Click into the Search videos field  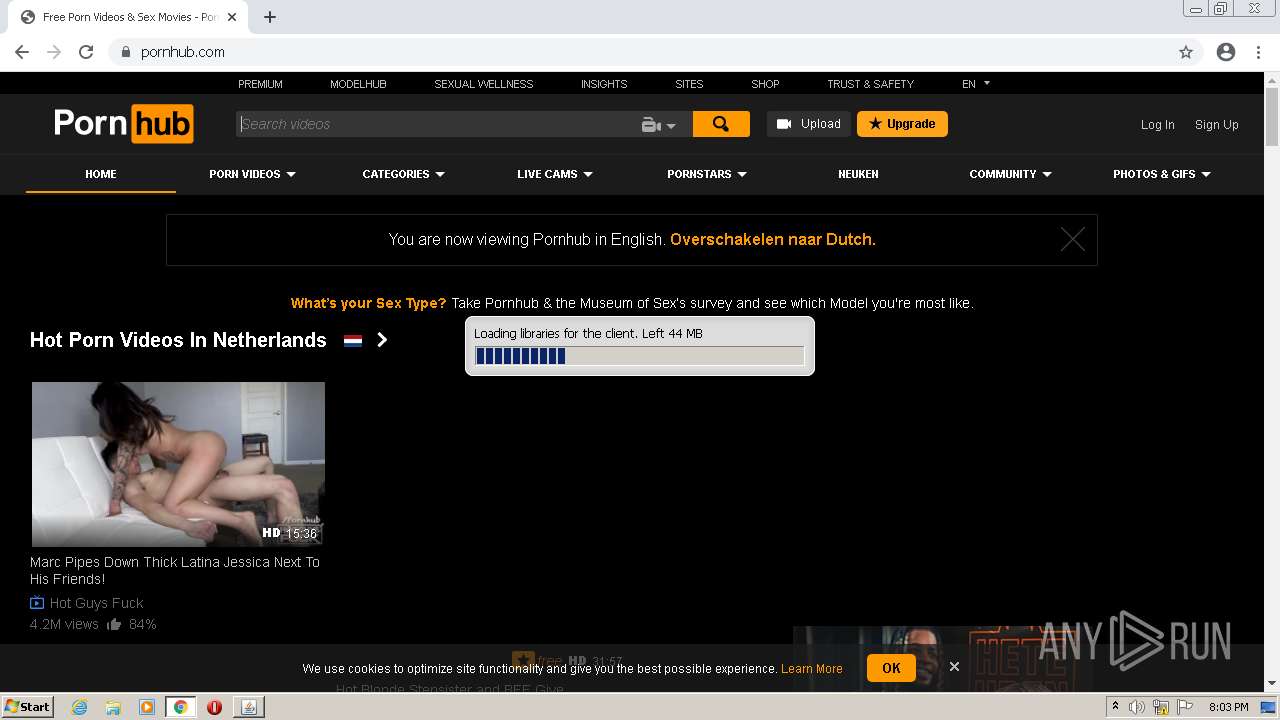click(437, 124)
